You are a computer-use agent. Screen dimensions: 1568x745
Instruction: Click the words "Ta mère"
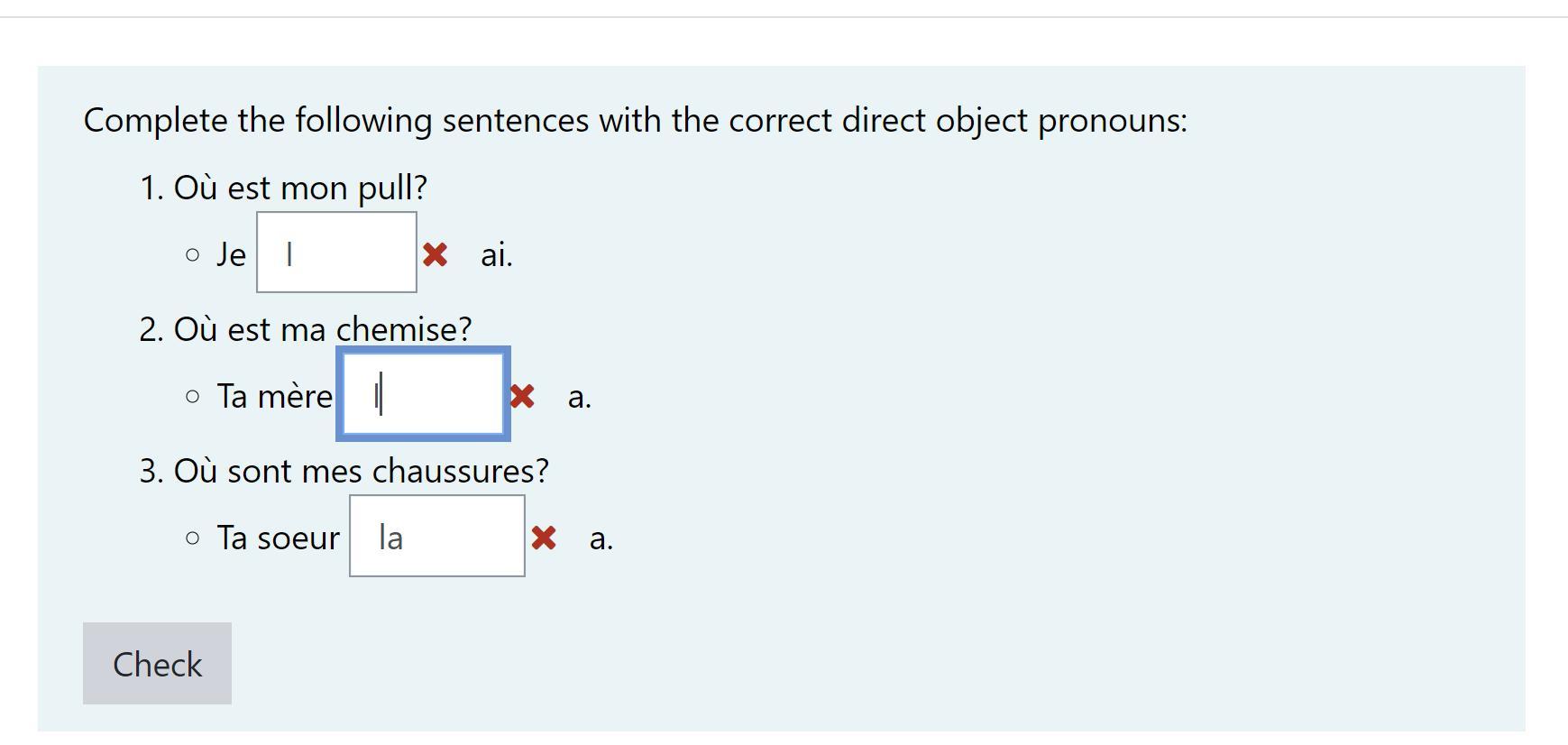274,396
